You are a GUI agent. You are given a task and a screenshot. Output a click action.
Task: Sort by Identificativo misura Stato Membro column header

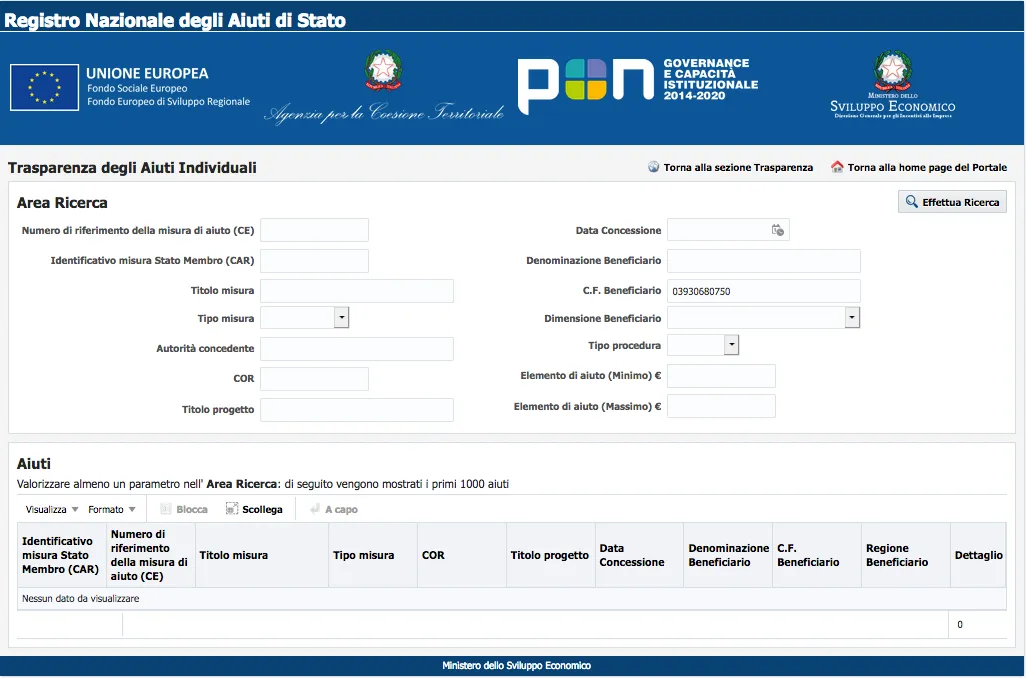click(x=62, y=555)
